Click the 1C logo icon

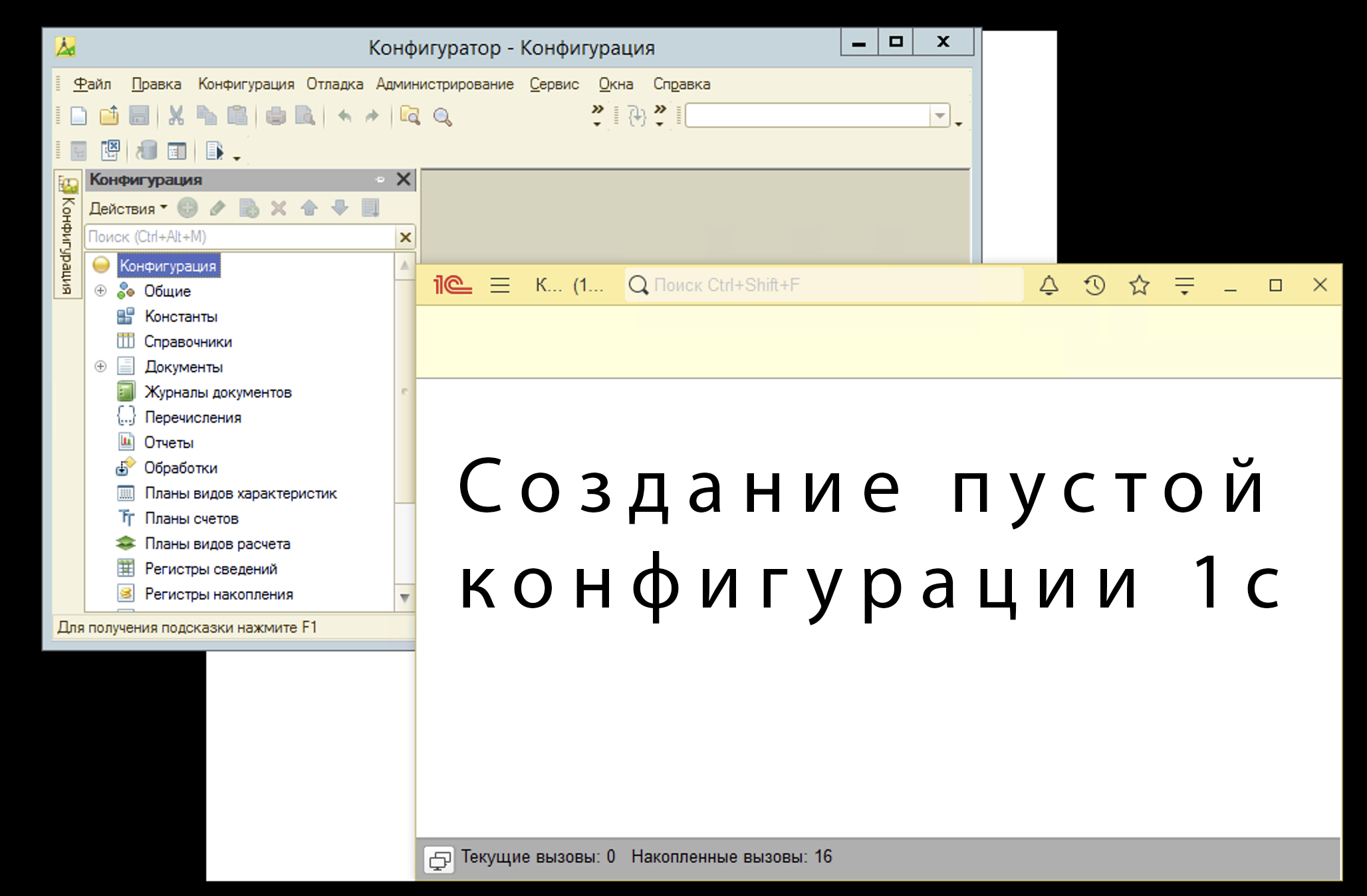[453, 285]
